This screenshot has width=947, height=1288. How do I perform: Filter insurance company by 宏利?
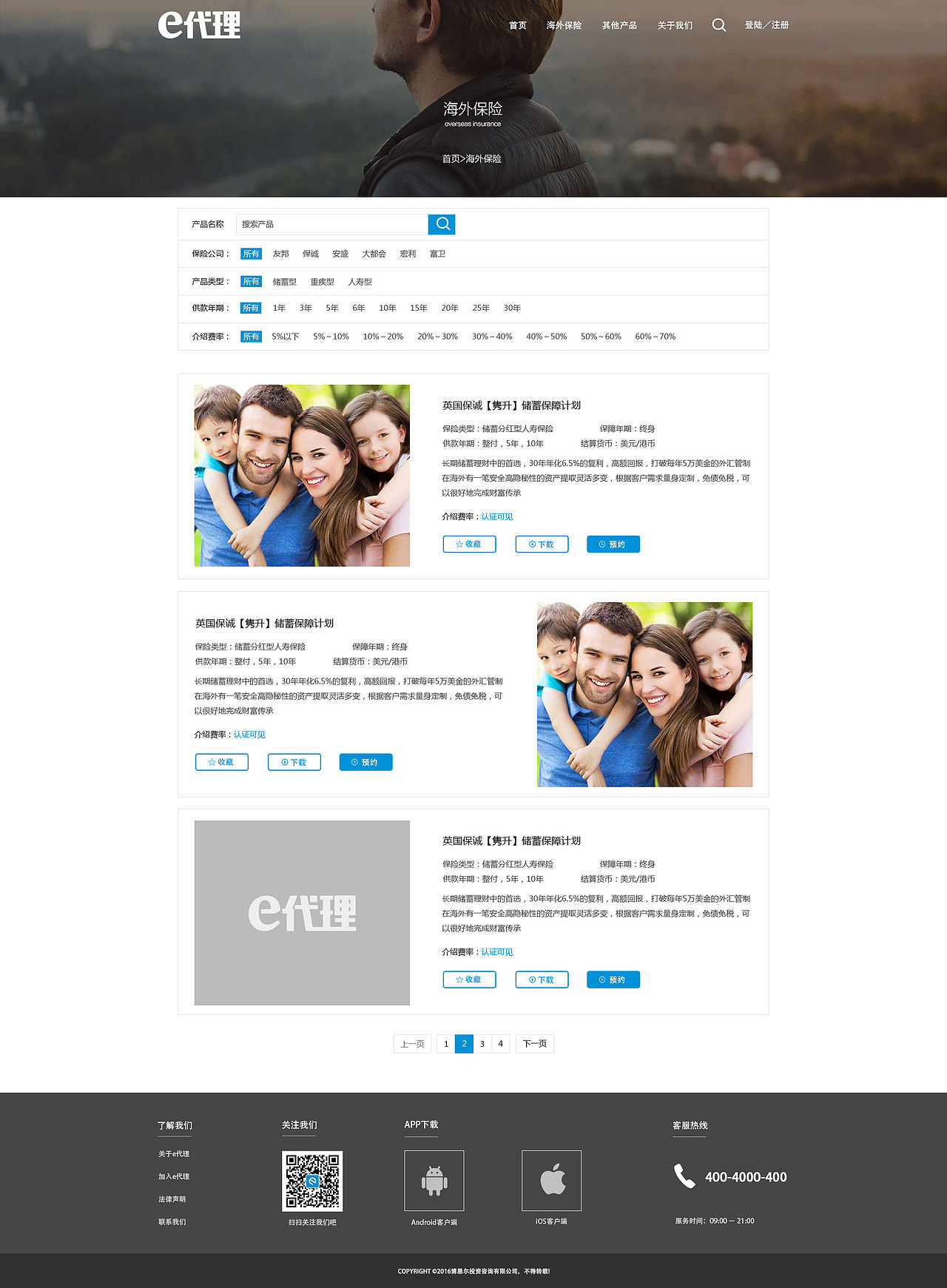[x=408, y=254]
